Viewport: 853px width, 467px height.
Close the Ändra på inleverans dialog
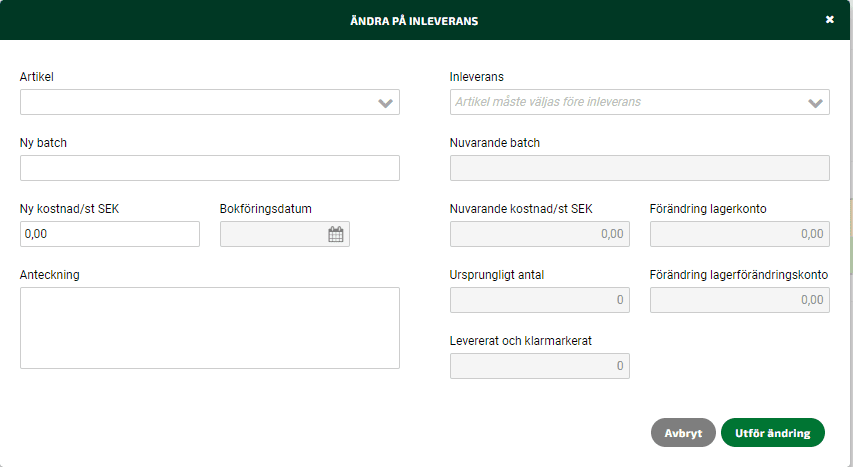tap(830, 20)
